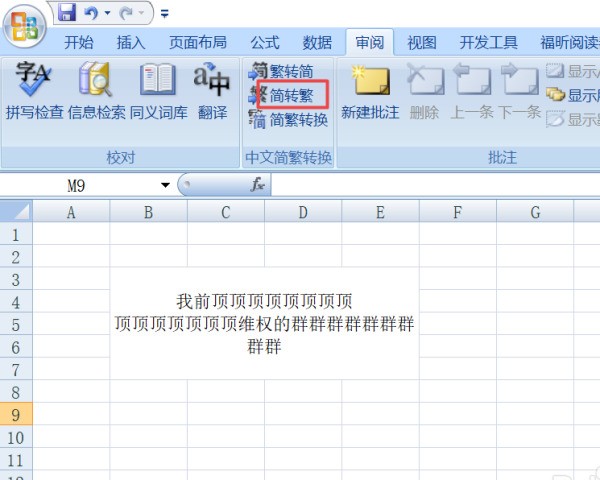Click the fx insert function button
This screenshot has height=480, width=600.
(x=258, y=185)
